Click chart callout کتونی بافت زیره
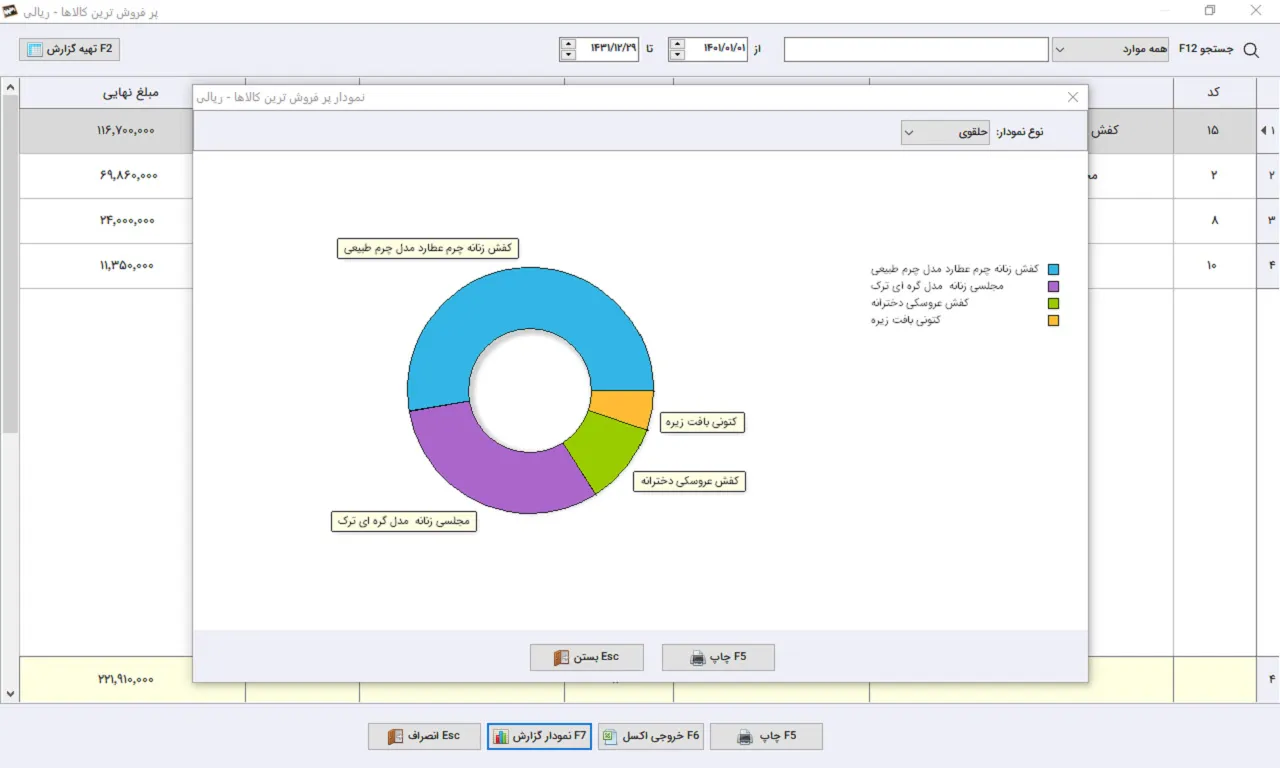The height and width of the screenshot is (768, 1280). [x=704, y=422]
